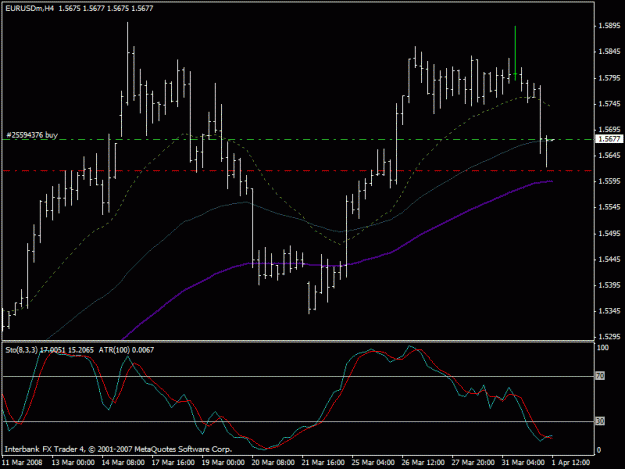Screen dimensions: 625x469
Task: Click the 1.5395 price scale label
Action: coord(609,285)
